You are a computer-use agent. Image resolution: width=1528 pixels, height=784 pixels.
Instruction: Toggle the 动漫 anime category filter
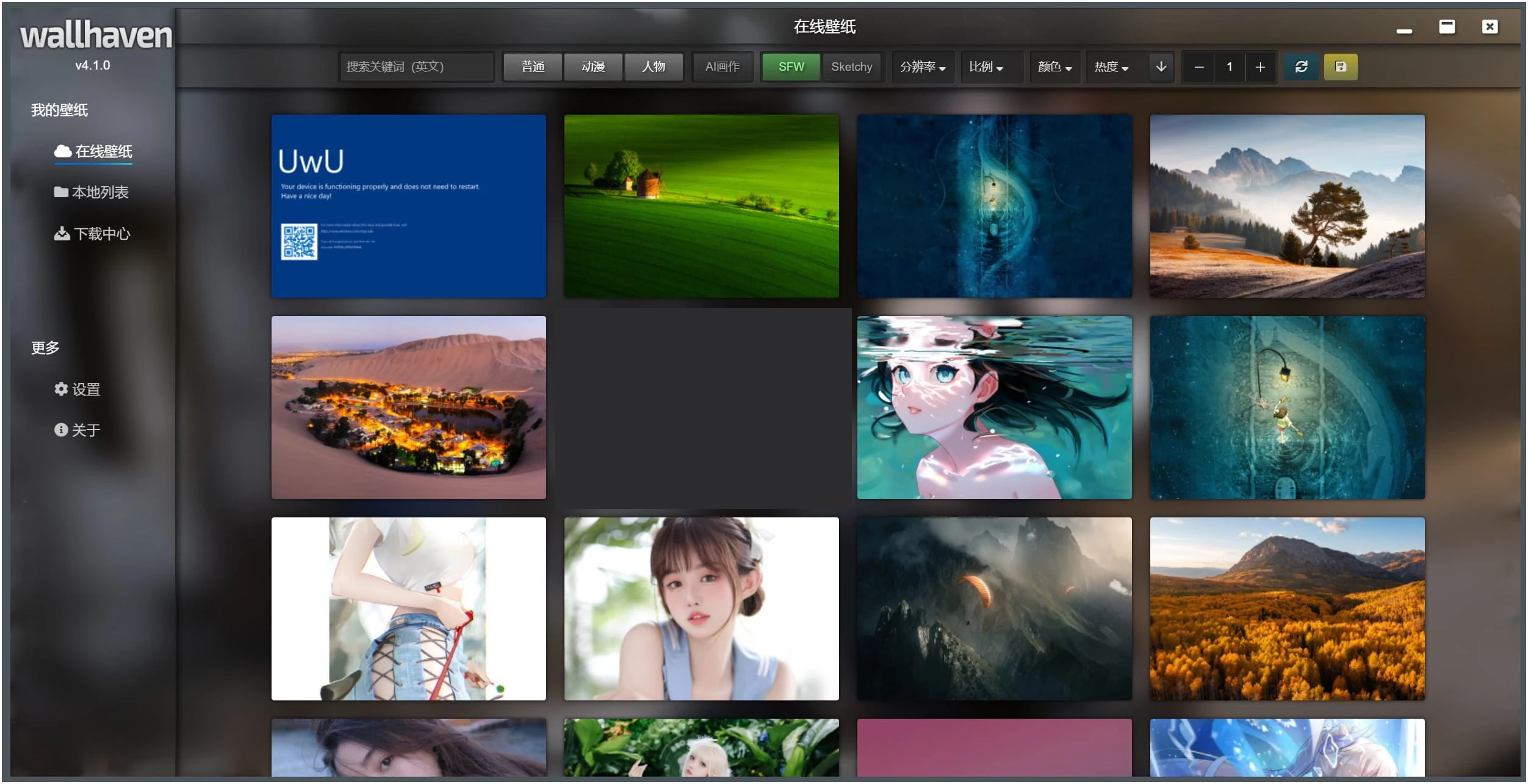click(x=593, y=67)
